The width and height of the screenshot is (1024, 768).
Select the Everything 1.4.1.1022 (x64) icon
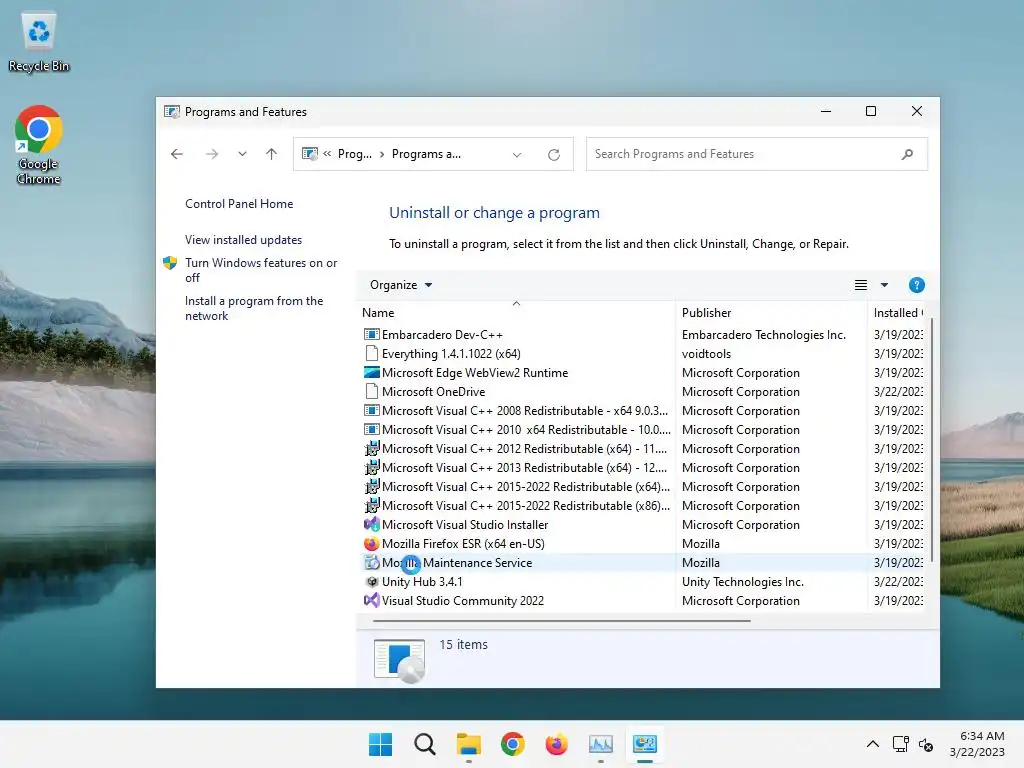372,353
